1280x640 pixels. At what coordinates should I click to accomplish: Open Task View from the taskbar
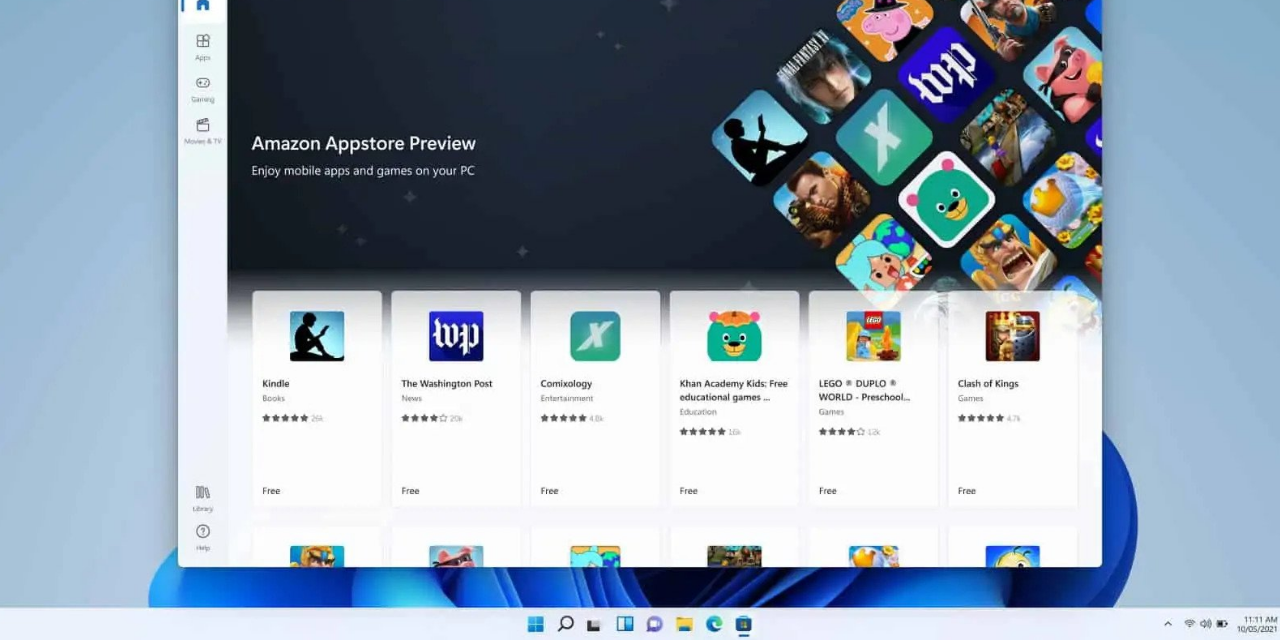tap(594, 625)
